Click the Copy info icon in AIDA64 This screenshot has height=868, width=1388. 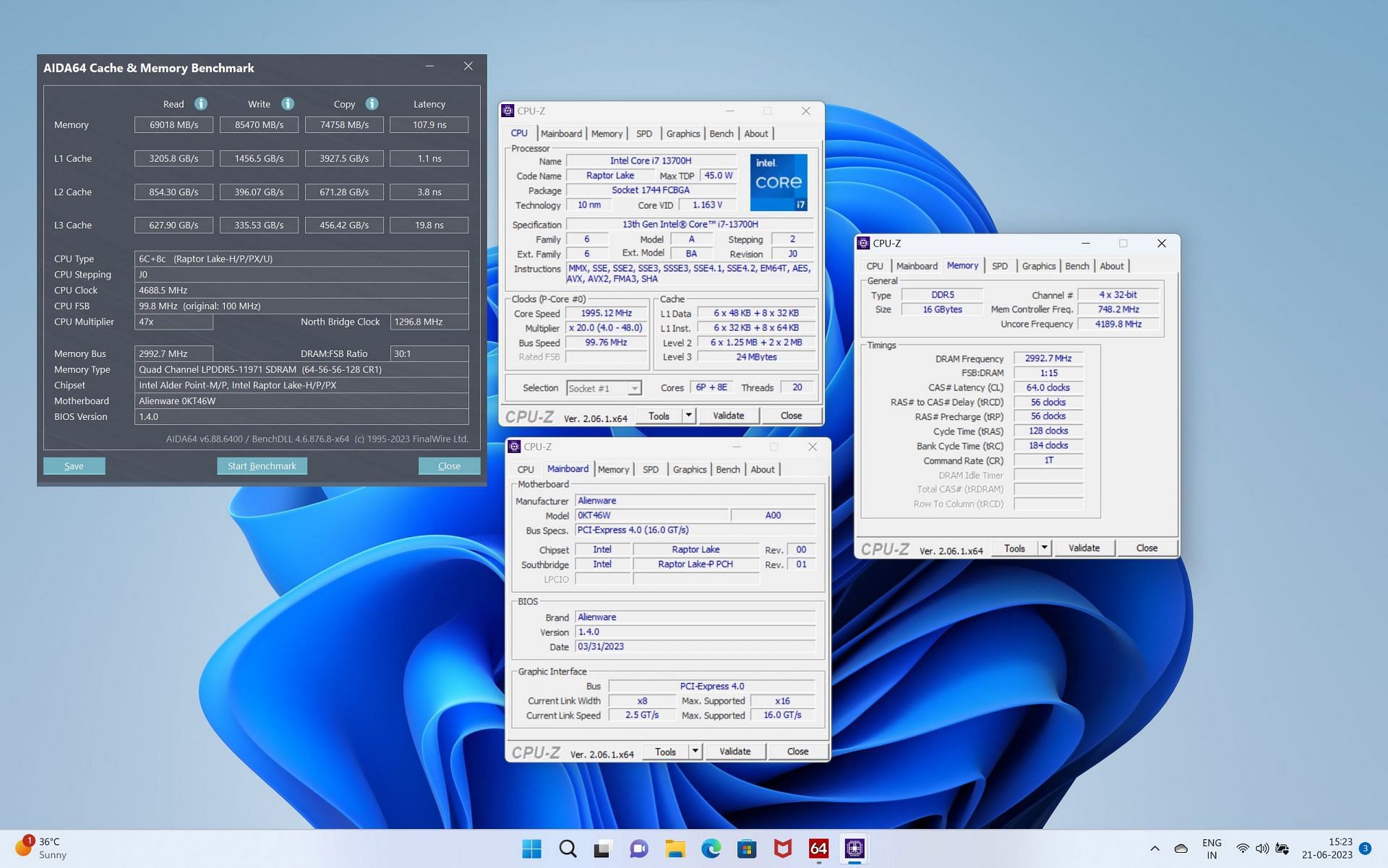pyautogui.click(x=372, y=103)
